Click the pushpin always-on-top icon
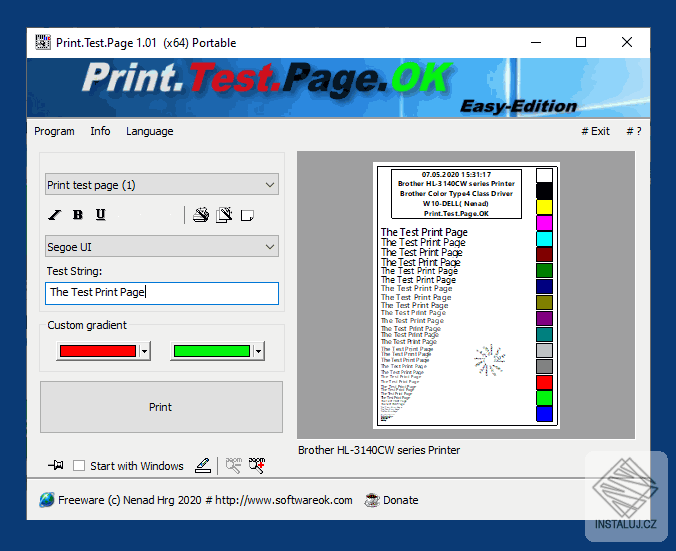This screenshot has width=676, height=551. point(56,465)
